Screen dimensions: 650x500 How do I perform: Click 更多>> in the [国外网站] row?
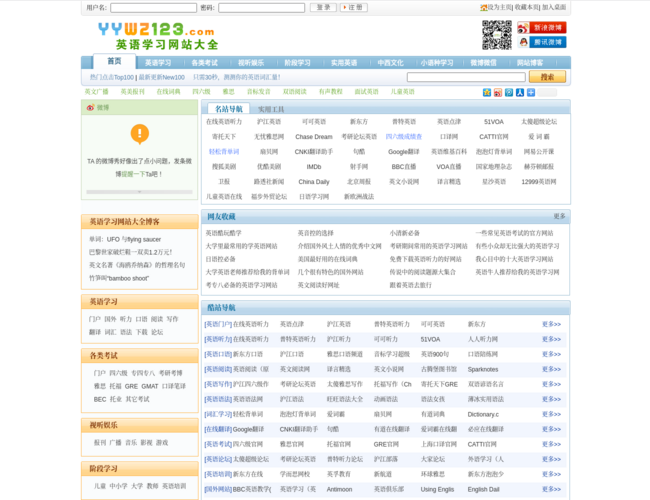pos(551,489)
